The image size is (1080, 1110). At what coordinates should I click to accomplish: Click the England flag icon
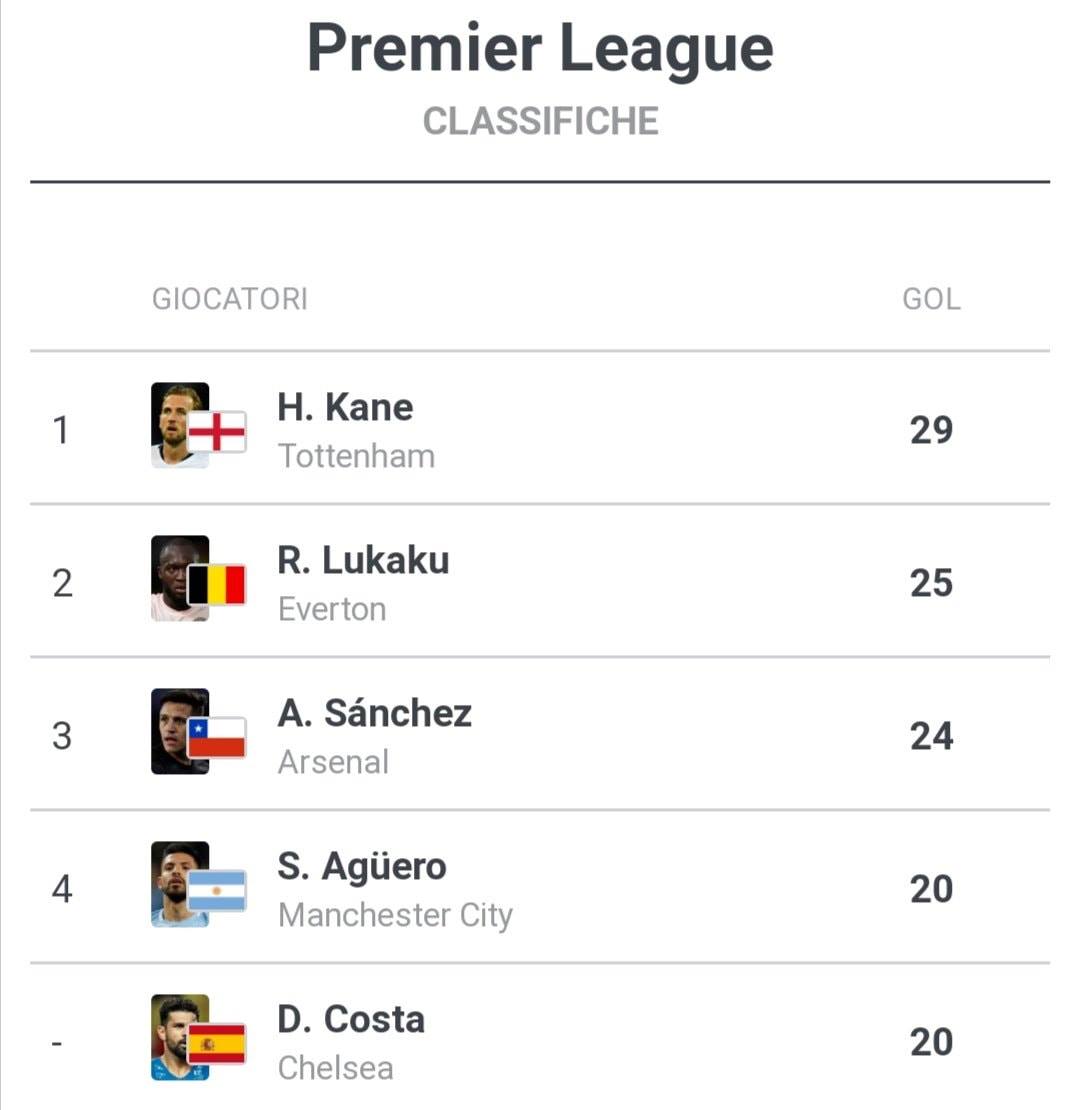[217, 431]
